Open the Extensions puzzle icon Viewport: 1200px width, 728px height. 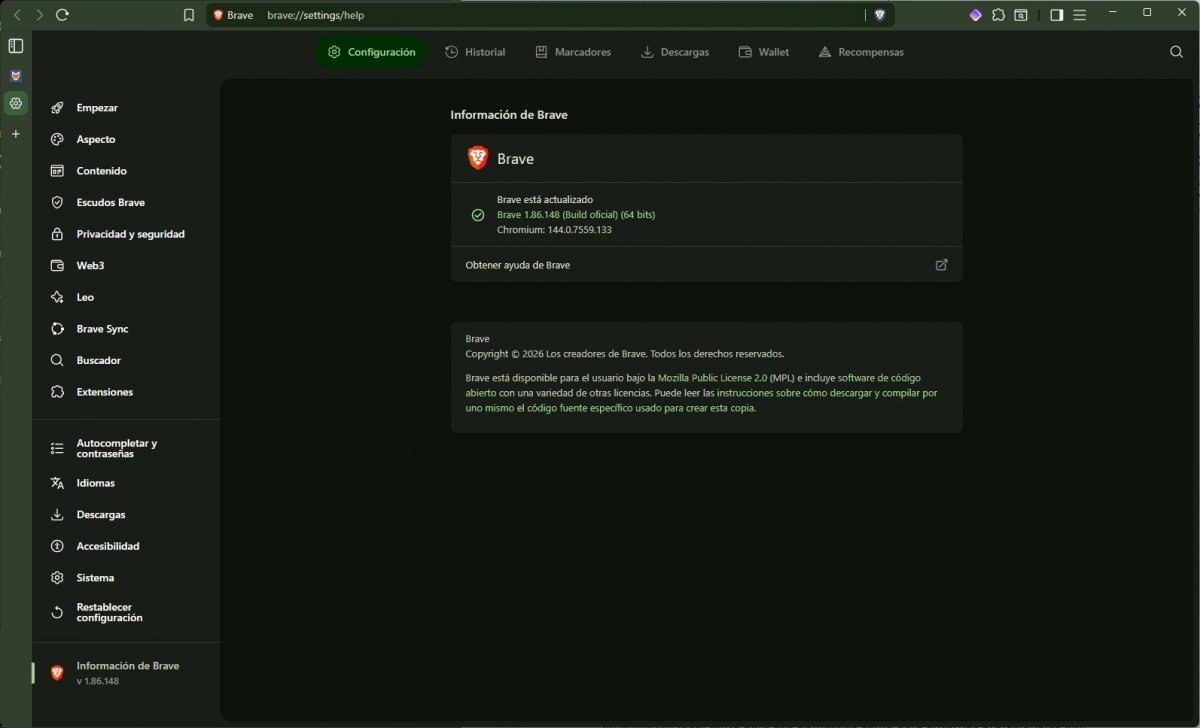[x=998, y=15]
